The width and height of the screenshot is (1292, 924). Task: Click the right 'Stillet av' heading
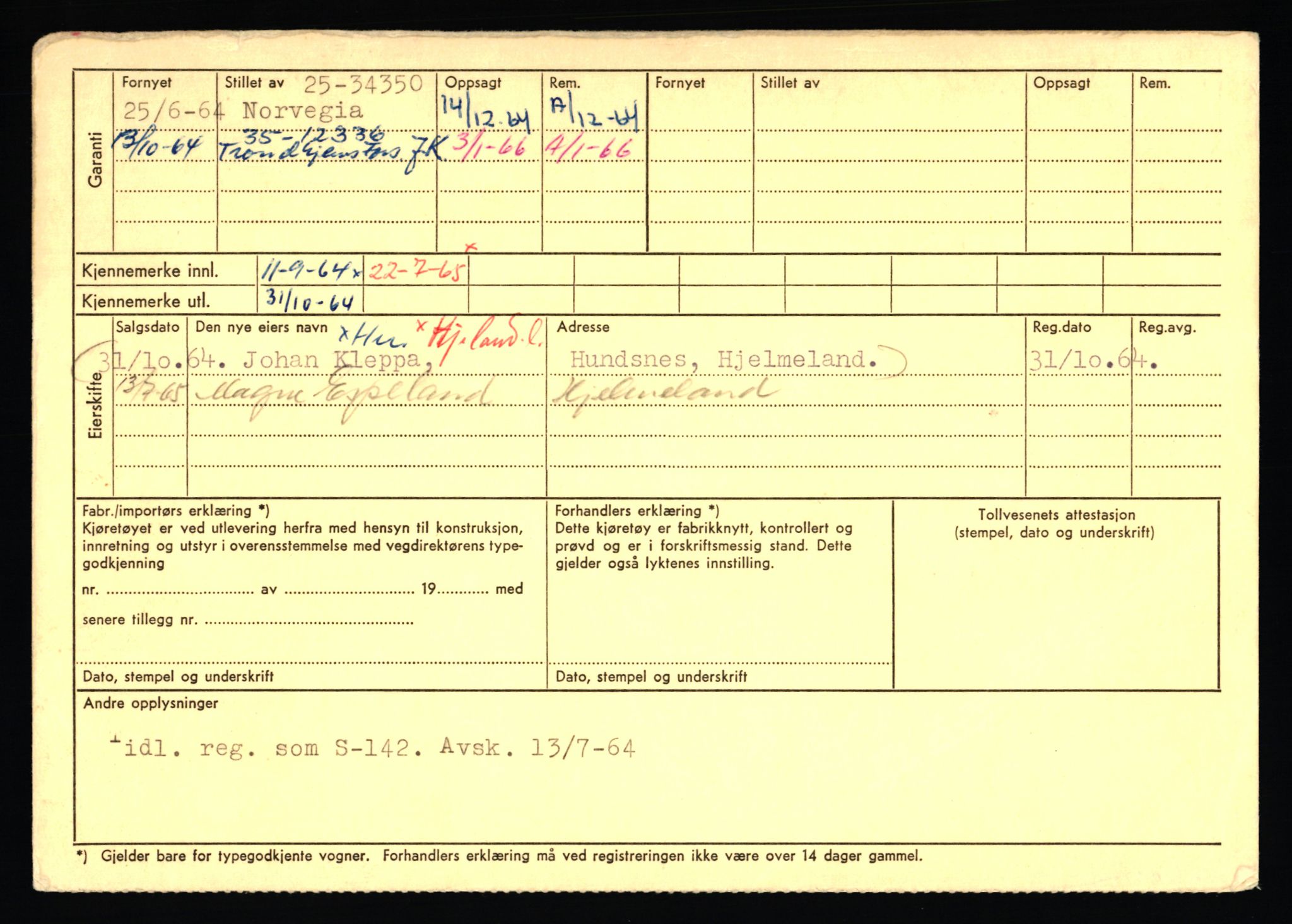coord(790,83)
